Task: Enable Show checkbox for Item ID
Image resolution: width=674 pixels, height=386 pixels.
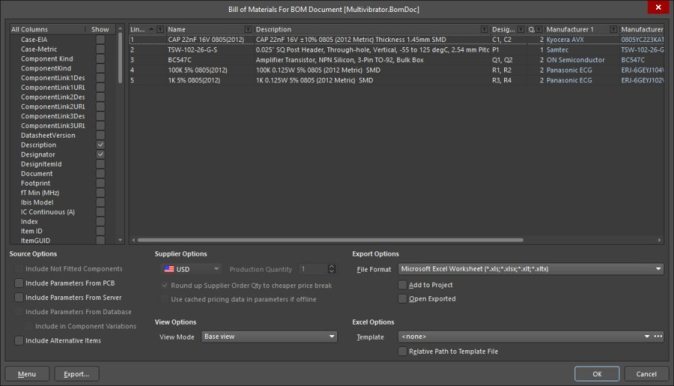Action: (100, 231)
